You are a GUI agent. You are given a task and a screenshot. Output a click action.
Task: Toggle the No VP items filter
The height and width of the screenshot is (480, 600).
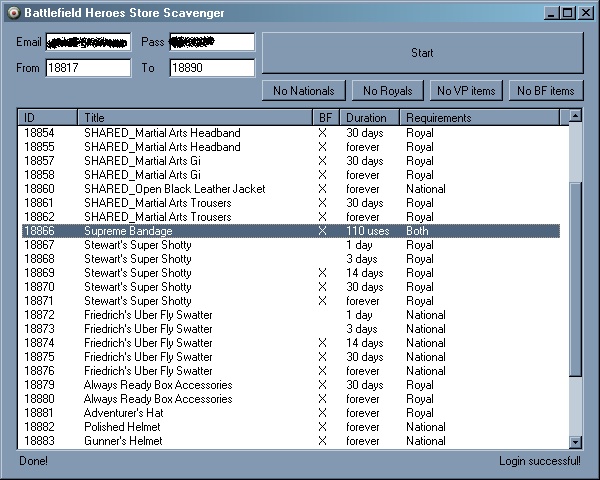[x=466, y=91]
